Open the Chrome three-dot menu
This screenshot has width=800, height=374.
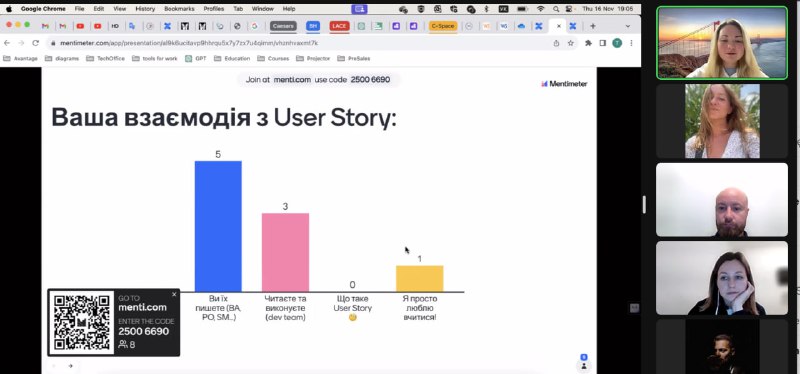pyautogui.click(x=631, y=43)
